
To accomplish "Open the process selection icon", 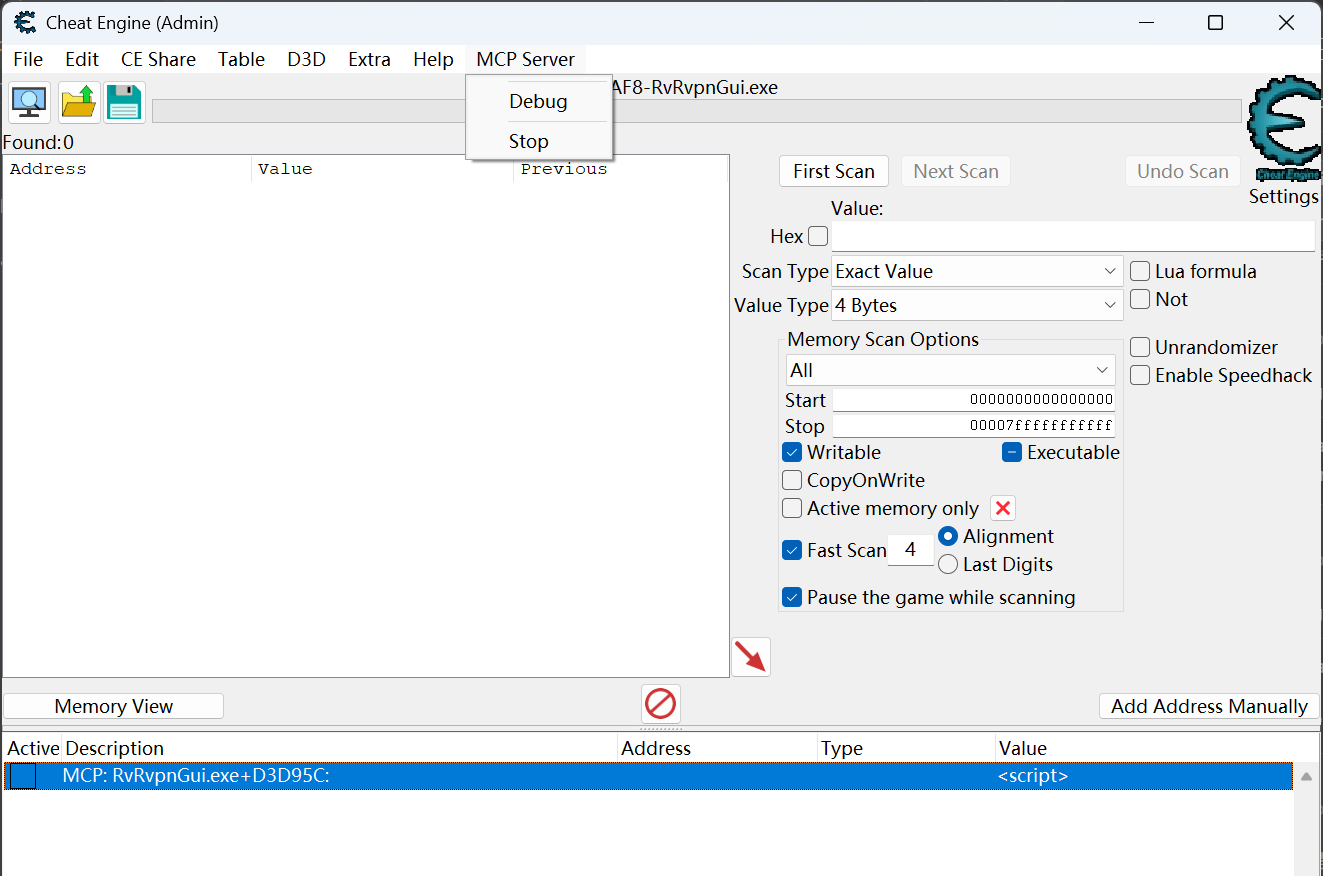I will (29, 102).
